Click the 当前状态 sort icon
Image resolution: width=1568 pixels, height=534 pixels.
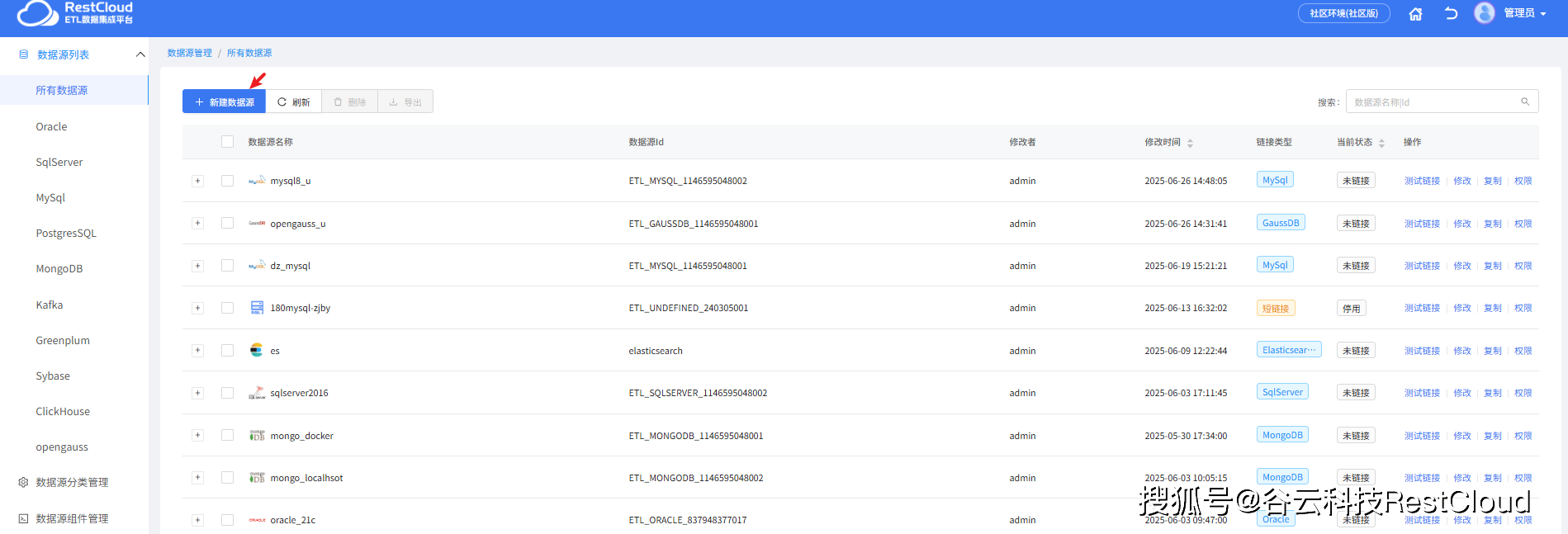tap(1381, 143)
